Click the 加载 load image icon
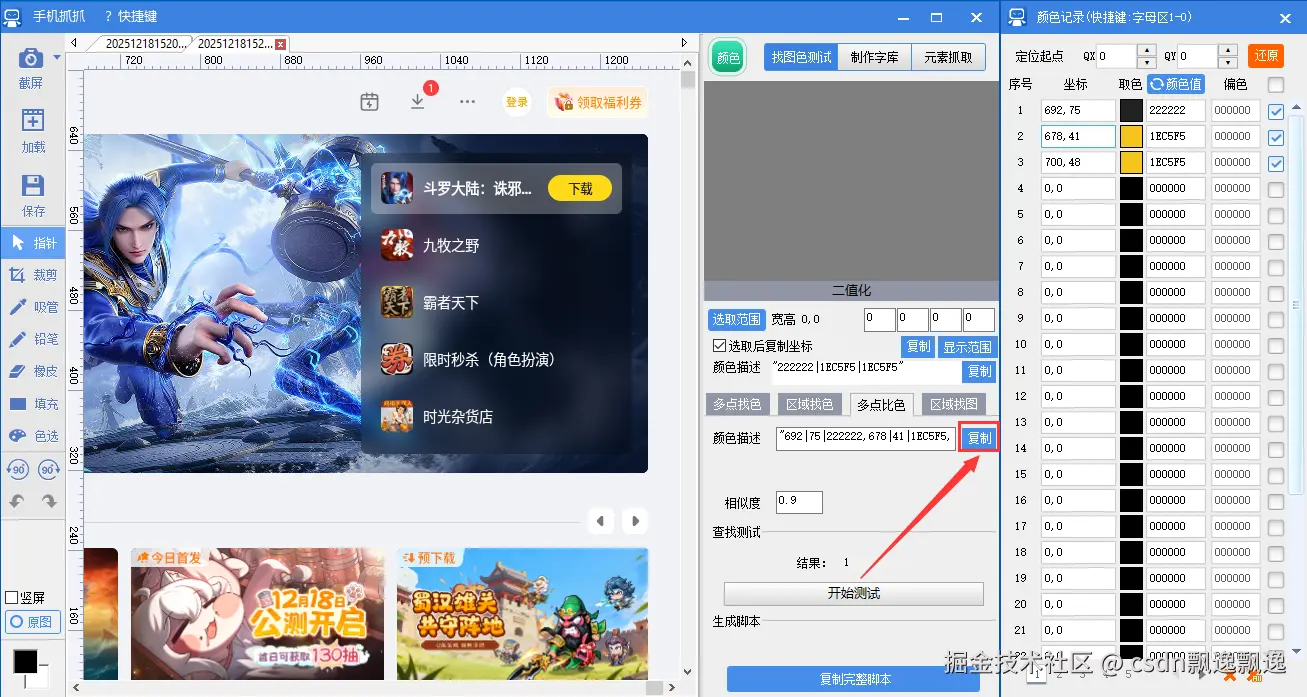 point(32,121)
